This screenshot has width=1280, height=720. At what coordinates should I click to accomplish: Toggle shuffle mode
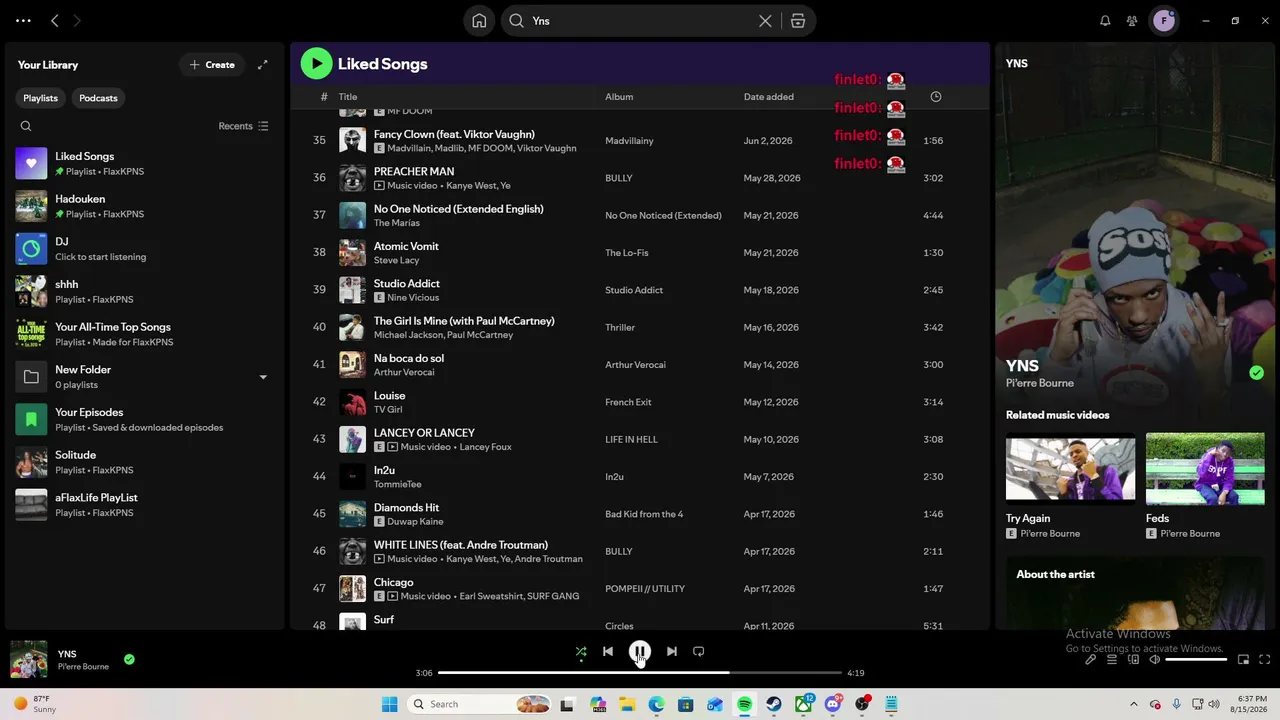click(x=581, y=651)
